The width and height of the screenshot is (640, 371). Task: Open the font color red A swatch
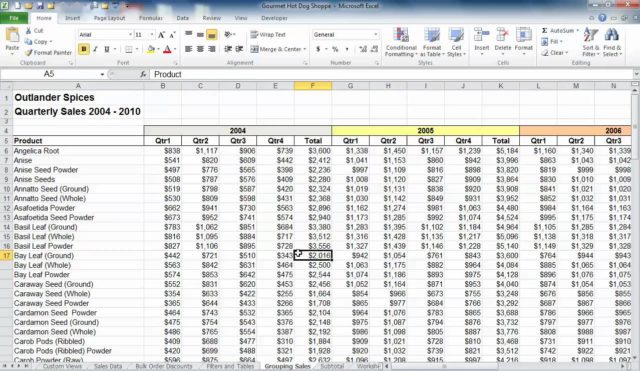coord(167,49)
